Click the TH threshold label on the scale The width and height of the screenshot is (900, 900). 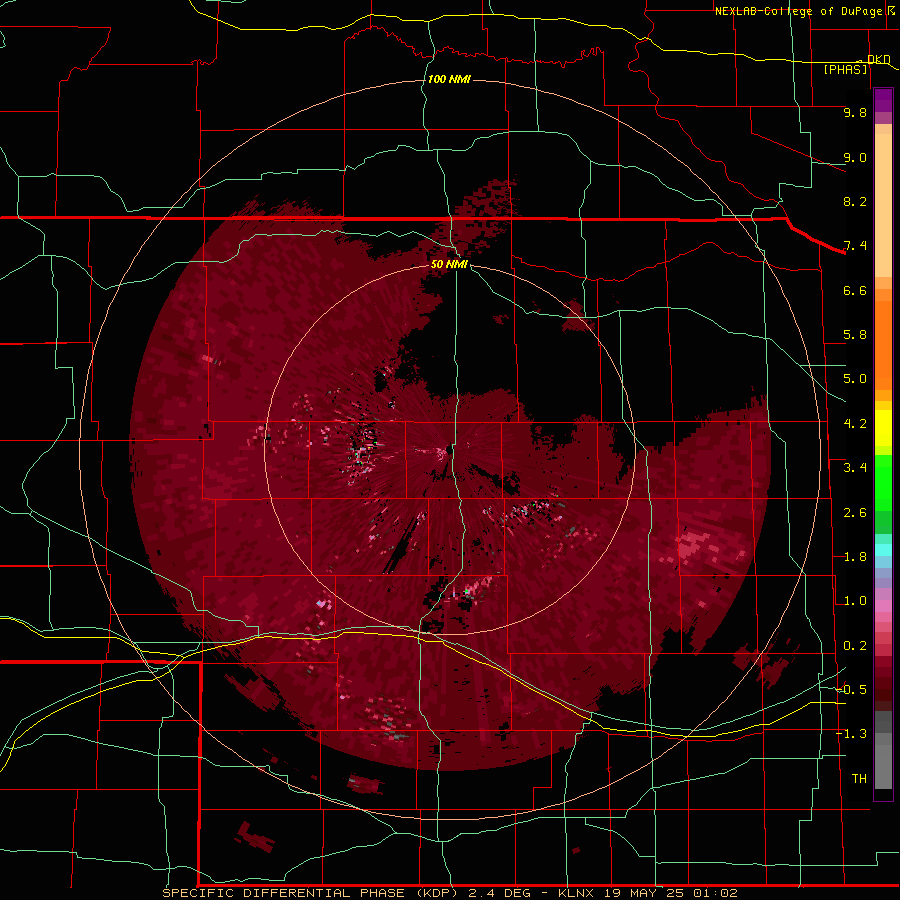click(859, 779)
